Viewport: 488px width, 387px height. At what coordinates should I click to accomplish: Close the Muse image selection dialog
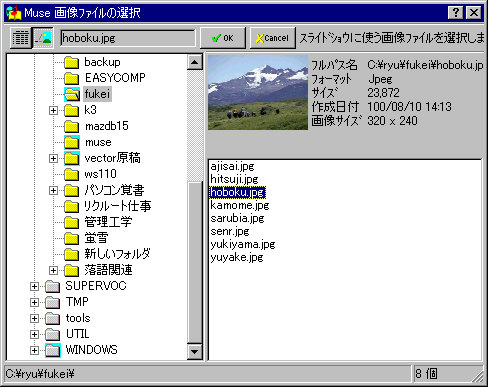(x=474, y=13)
